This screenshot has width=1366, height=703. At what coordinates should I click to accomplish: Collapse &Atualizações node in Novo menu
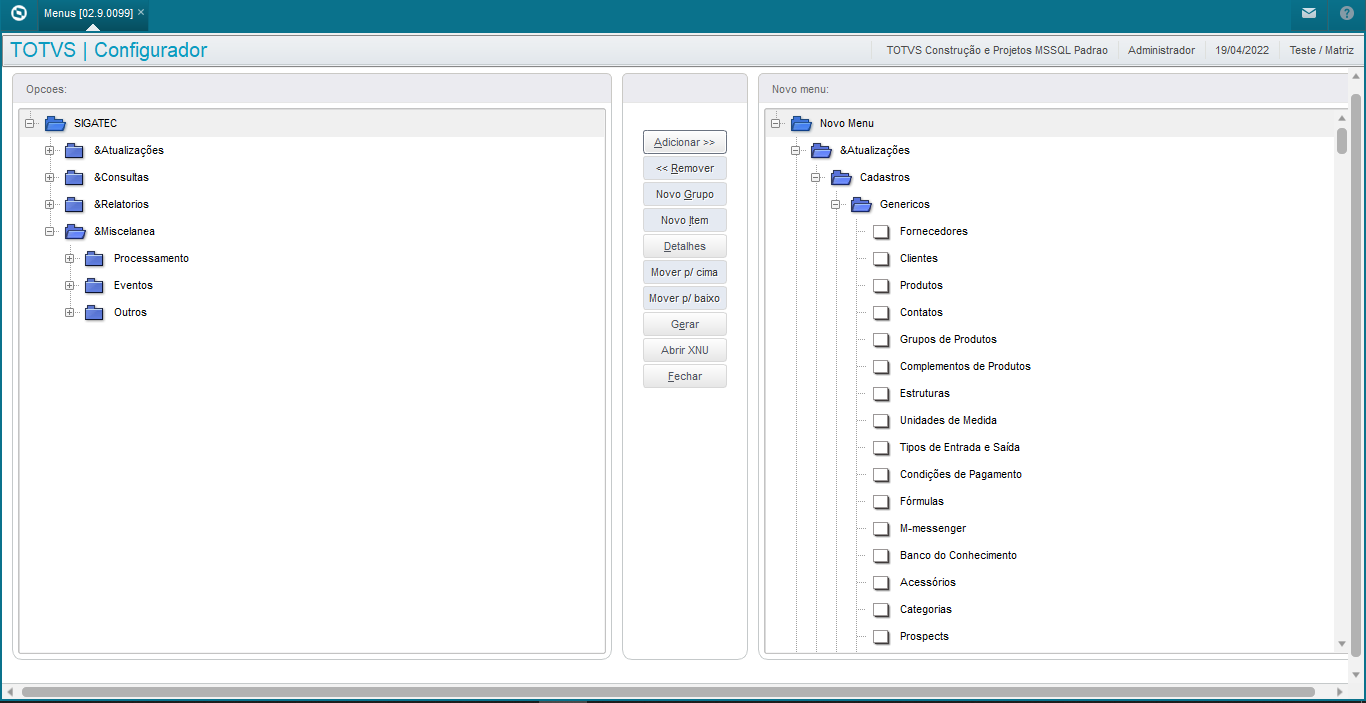click(795, 150)
